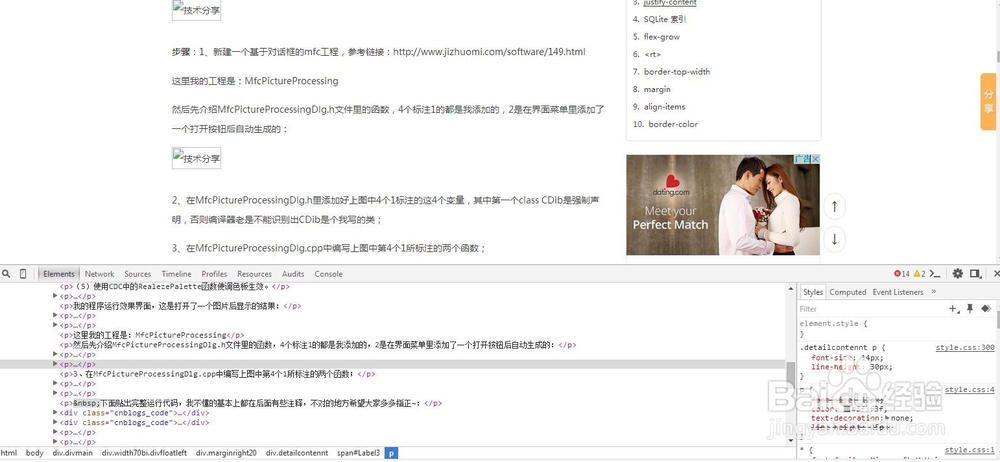The width and height of the screenshot is (1000, 462).
Task: Click the new style rule plus icon
Action: (x=954, y=309)
